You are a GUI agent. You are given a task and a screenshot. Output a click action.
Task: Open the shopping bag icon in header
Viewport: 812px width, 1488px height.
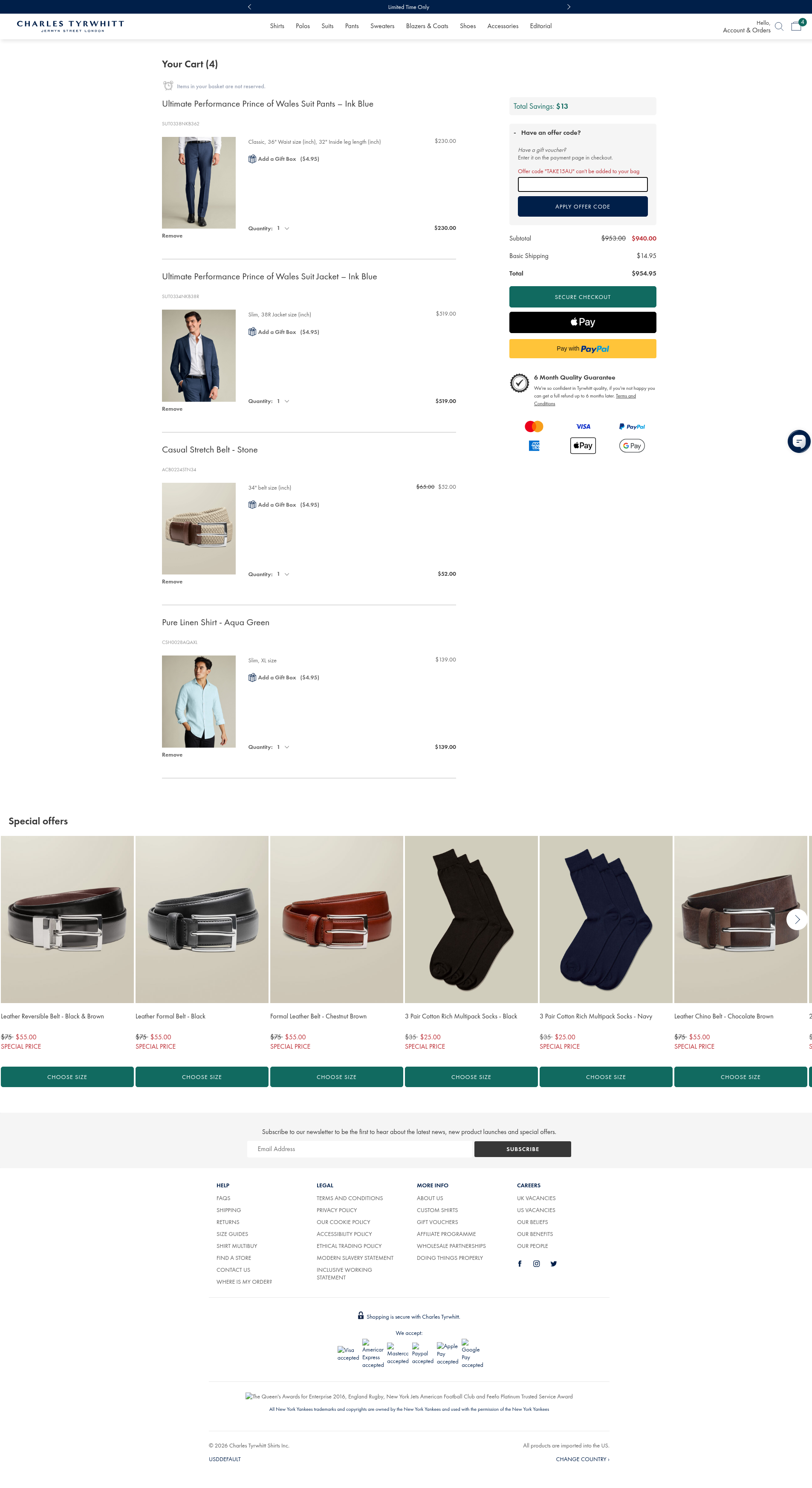coord(797,26)
